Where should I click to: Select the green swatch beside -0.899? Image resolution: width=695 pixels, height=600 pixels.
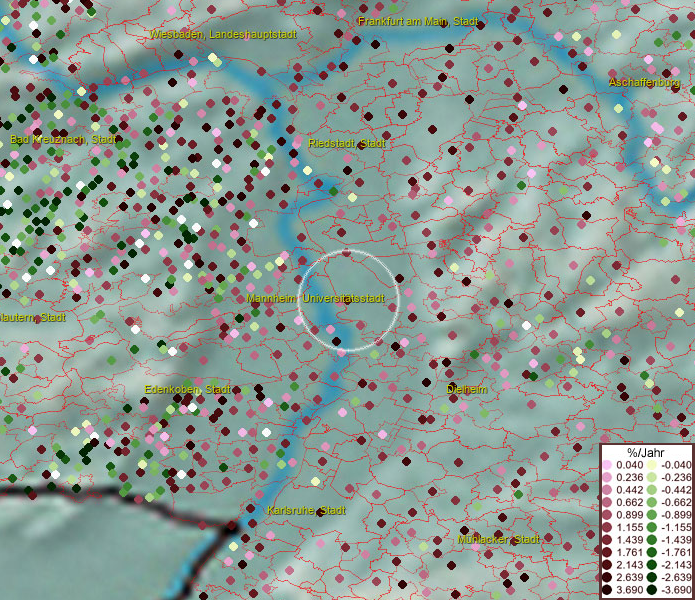tap(652, 515)
